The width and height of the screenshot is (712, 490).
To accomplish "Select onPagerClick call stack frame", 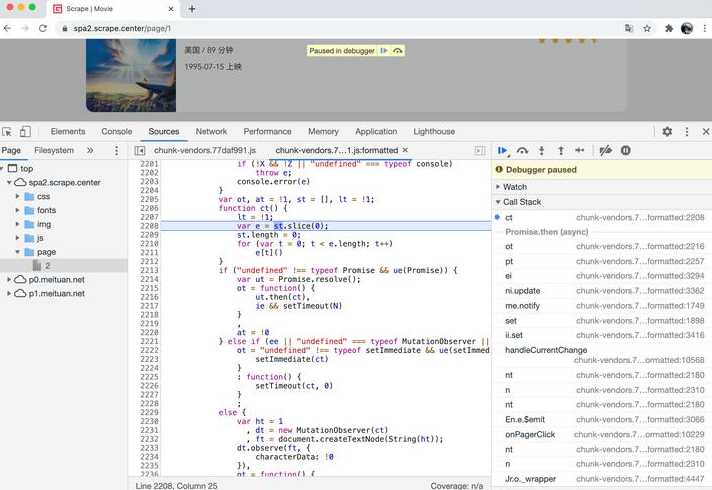I will (601, 434).
